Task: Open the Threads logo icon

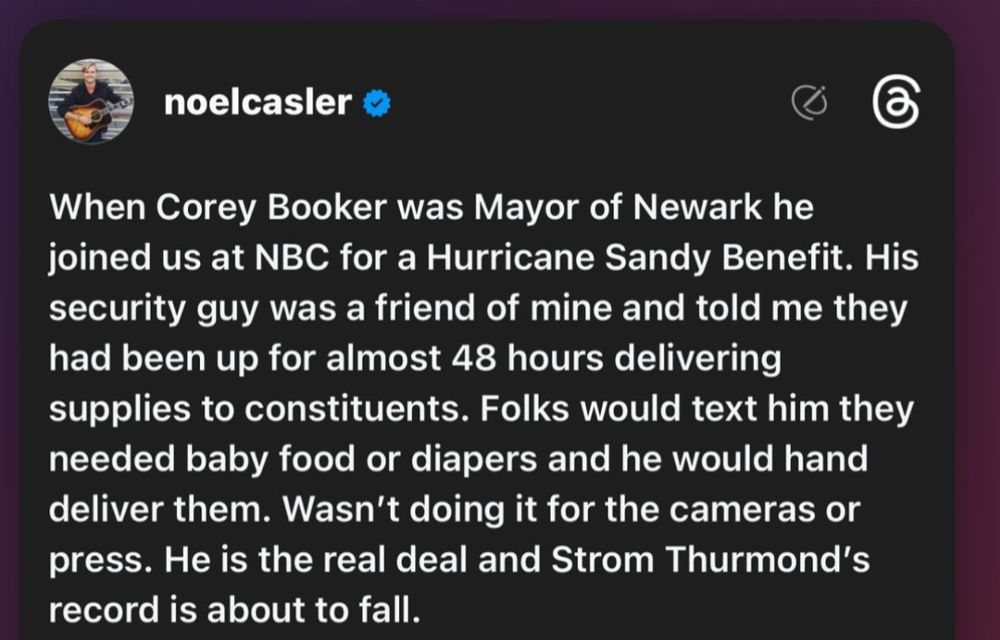Action: tap(896, 103)
